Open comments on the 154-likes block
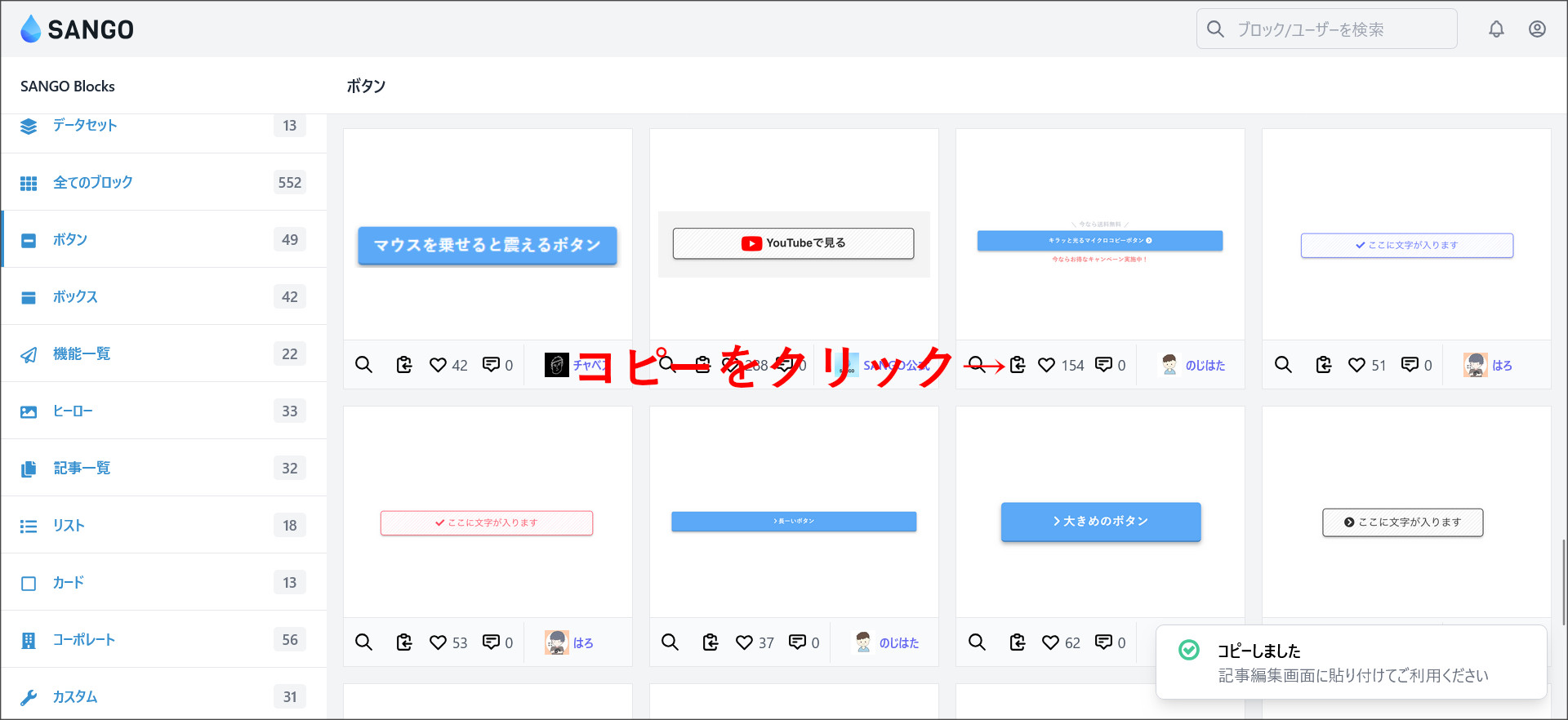 [1103, 365]
